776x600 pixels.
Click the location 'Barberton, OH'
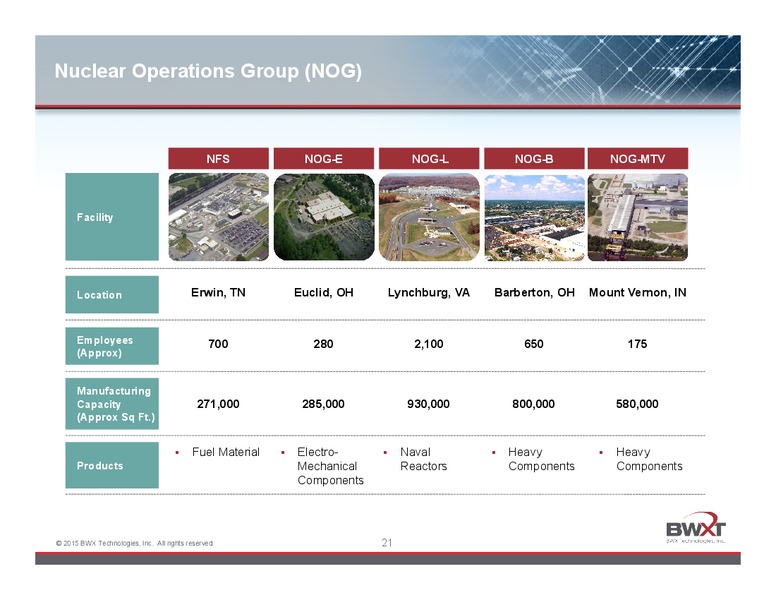point(534,293)
